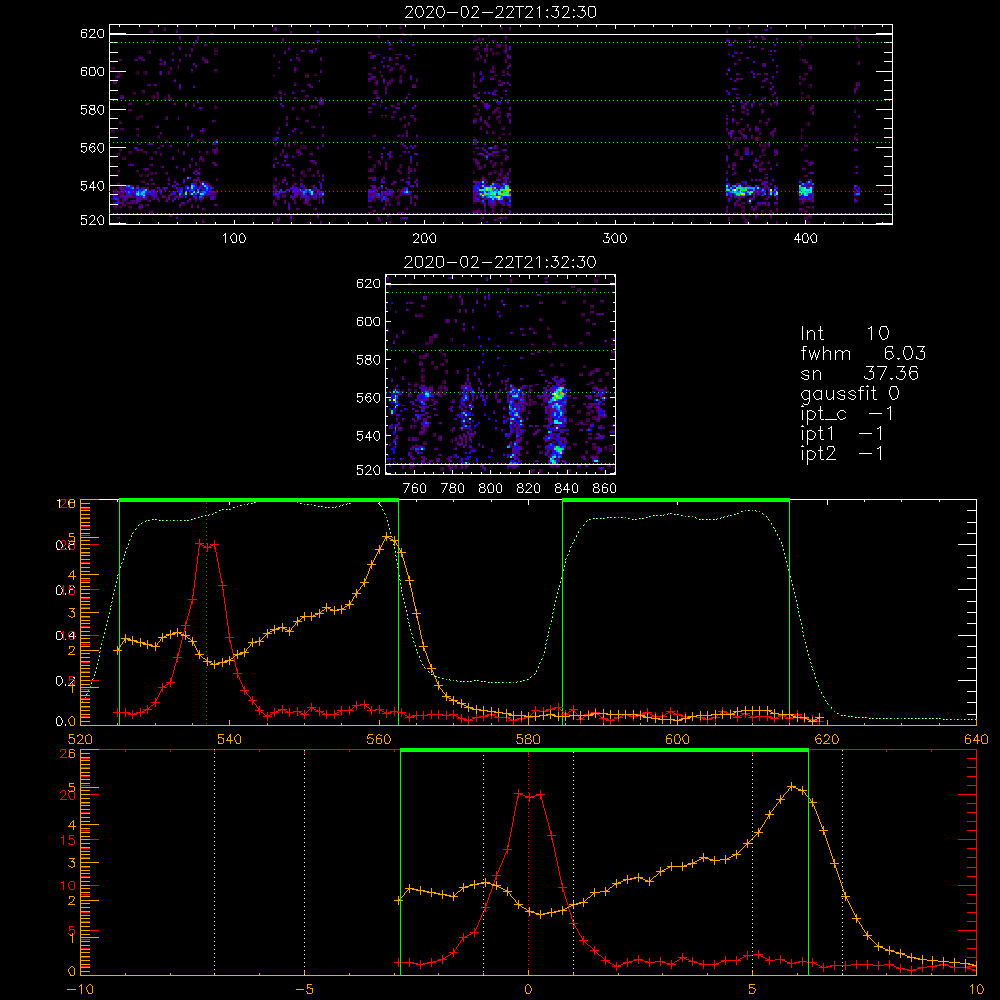Click the green bar atop the bottom plot

tap(604, 751)
